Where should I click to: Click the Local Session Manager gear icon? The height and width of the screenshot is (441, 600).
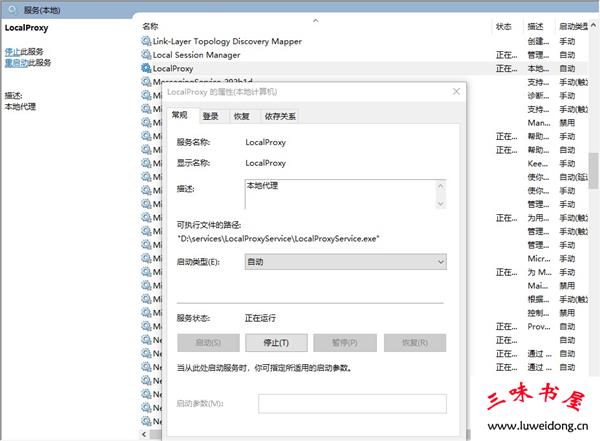point(146,55)
